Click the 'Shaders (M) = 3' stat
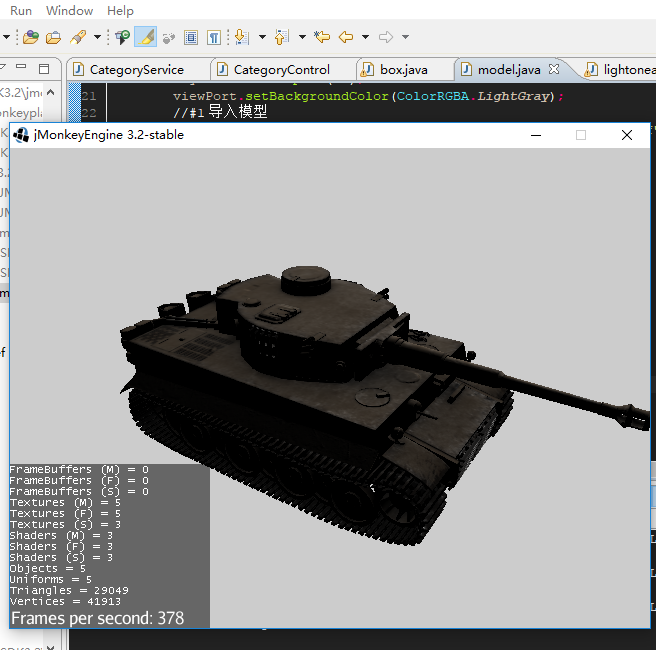The width and height of the screenshot is (656, 650). [61, 535]
